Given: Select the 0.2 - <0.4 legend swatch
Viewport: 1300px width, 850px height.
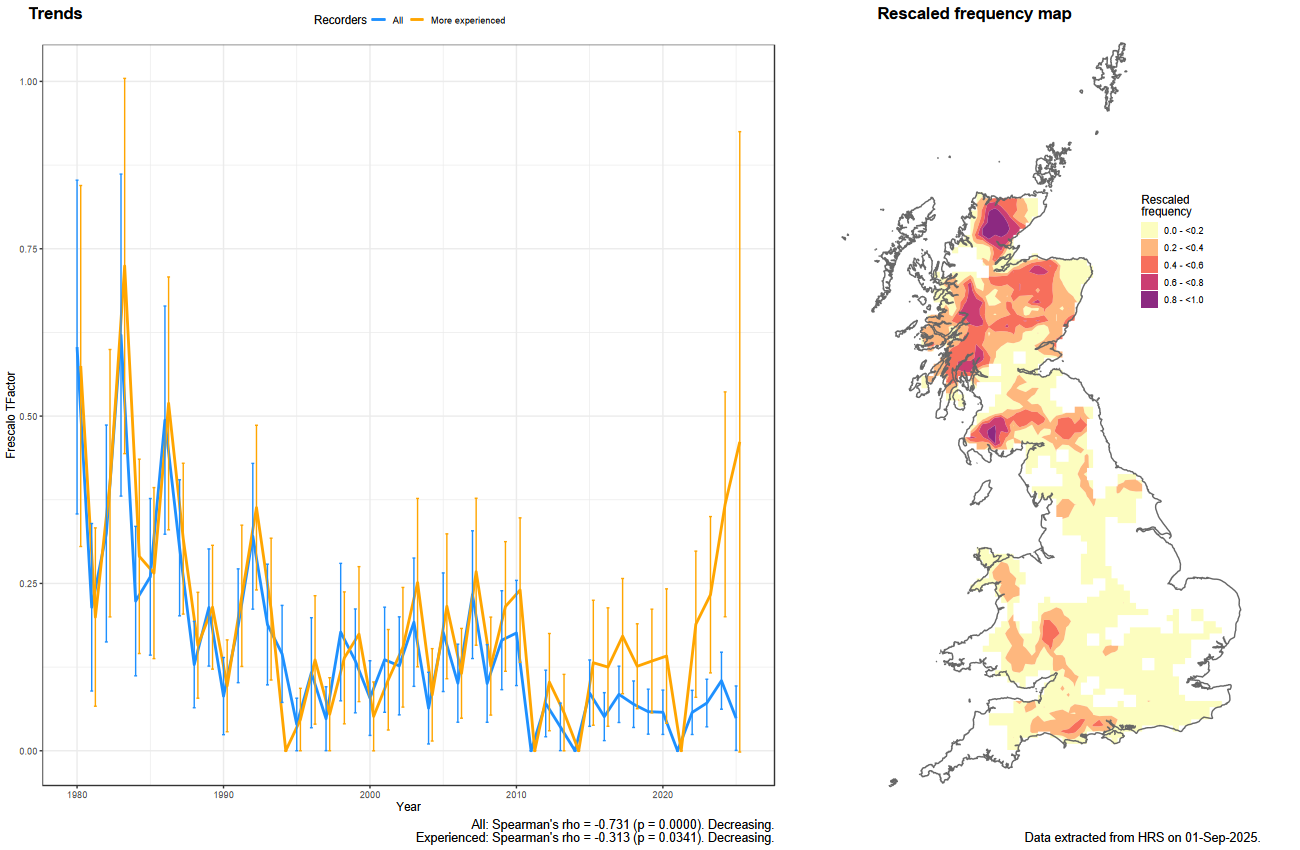Looking at the screenshot, I should [x=1150, y=247].
